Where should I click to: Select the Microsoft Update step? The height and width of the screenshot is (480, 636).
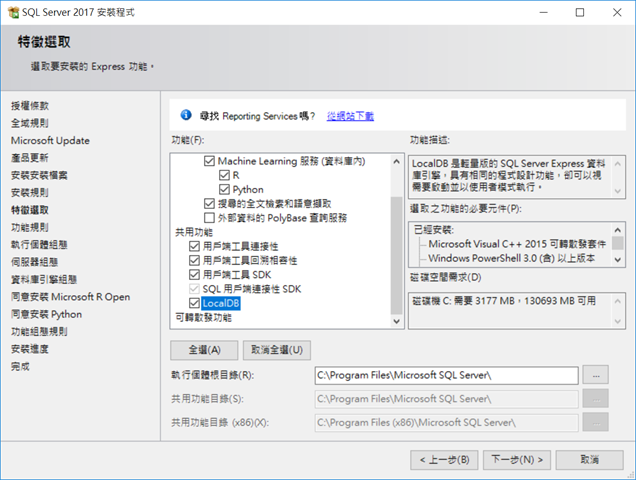coord(50,141)
